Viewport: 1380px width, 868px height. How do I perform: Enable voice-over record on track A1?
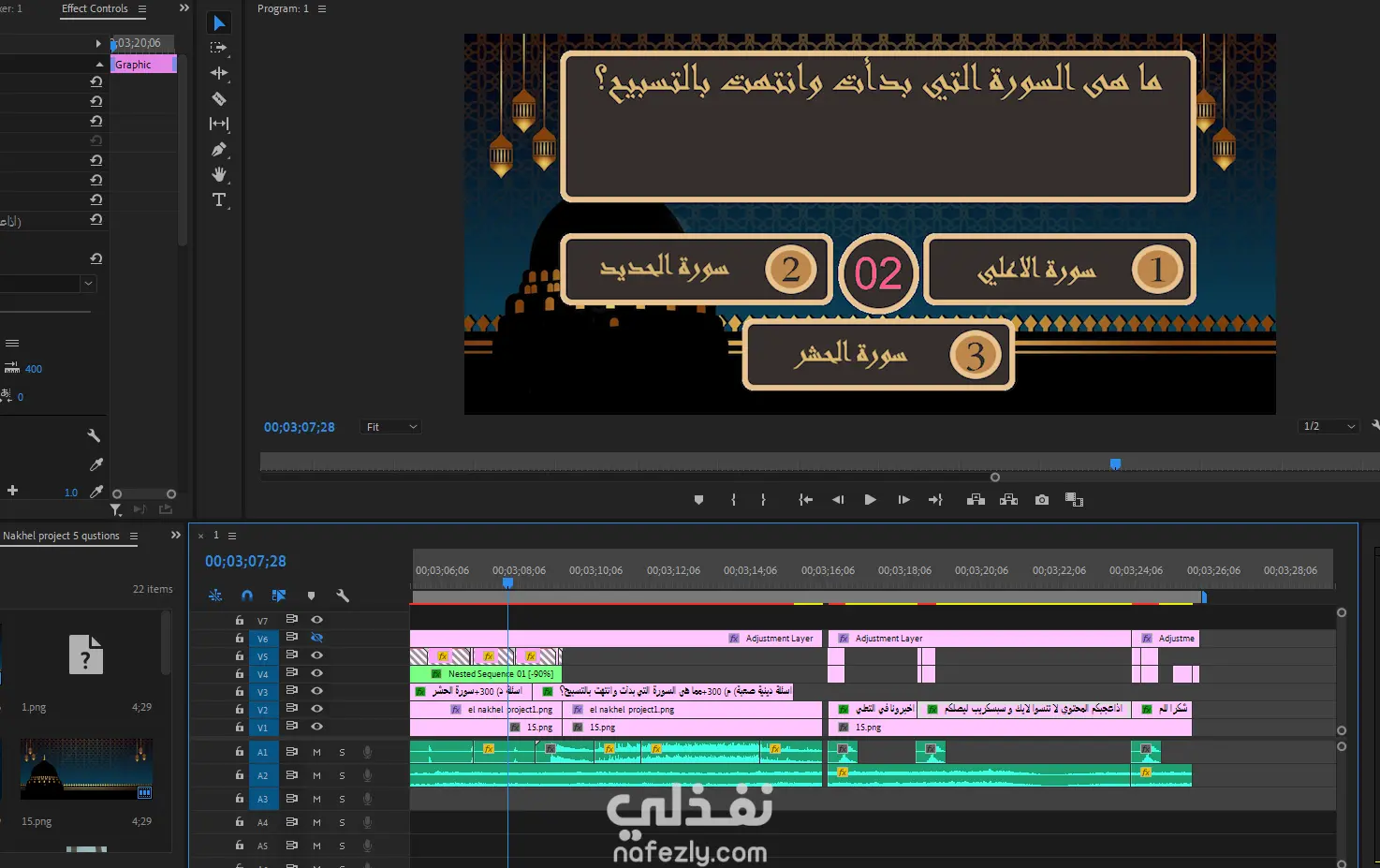tap(367, 752)
